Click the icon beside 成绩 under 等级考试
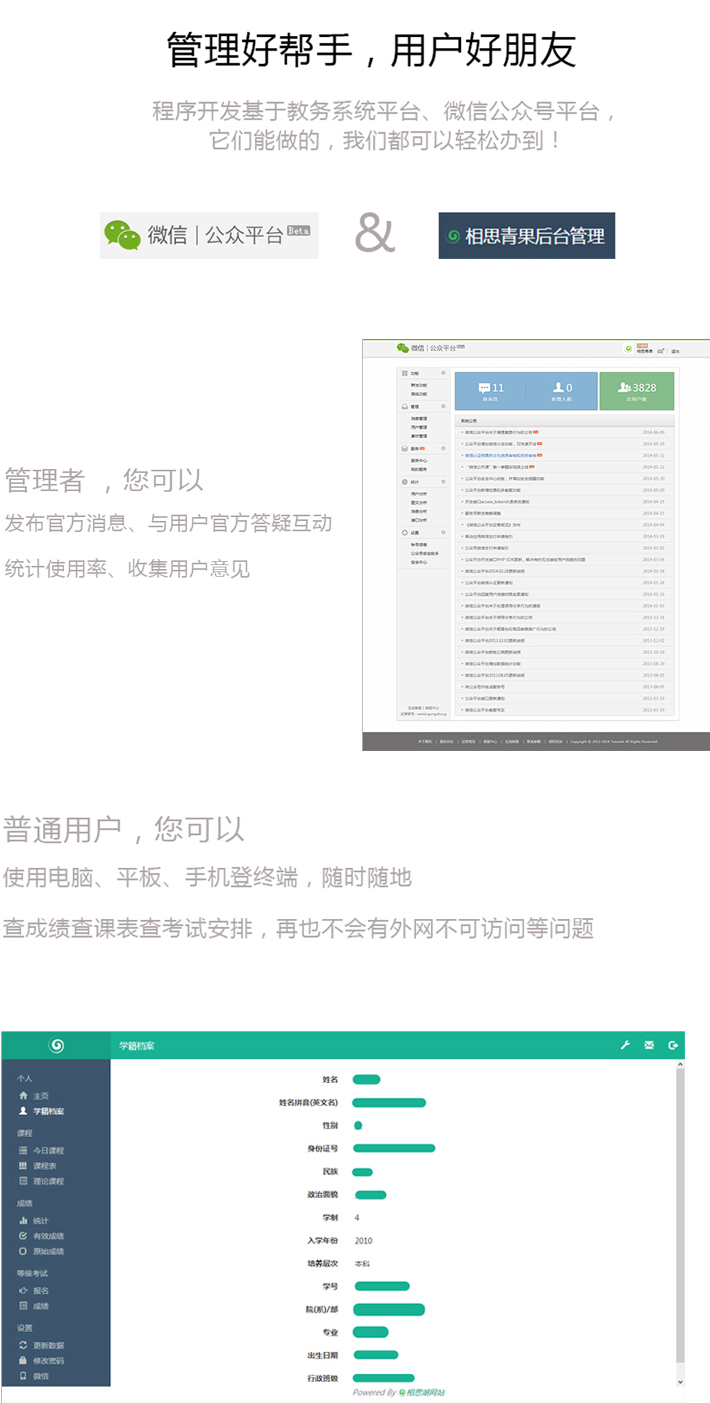The height and width of the screenshot is (1403, 710). click(23, 1306)
